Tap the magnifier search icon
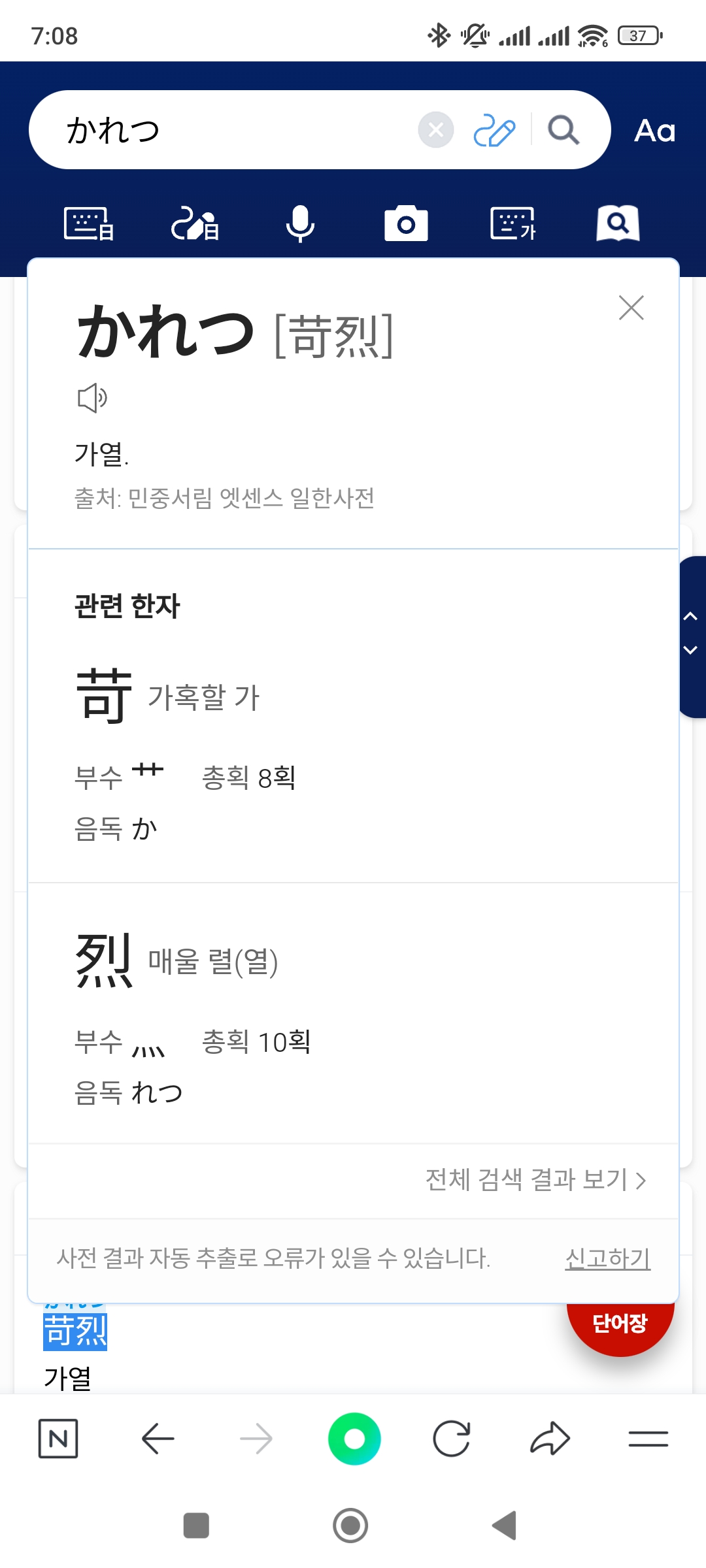The height and width of the screenshot is (1568, 706). [563, 130]
